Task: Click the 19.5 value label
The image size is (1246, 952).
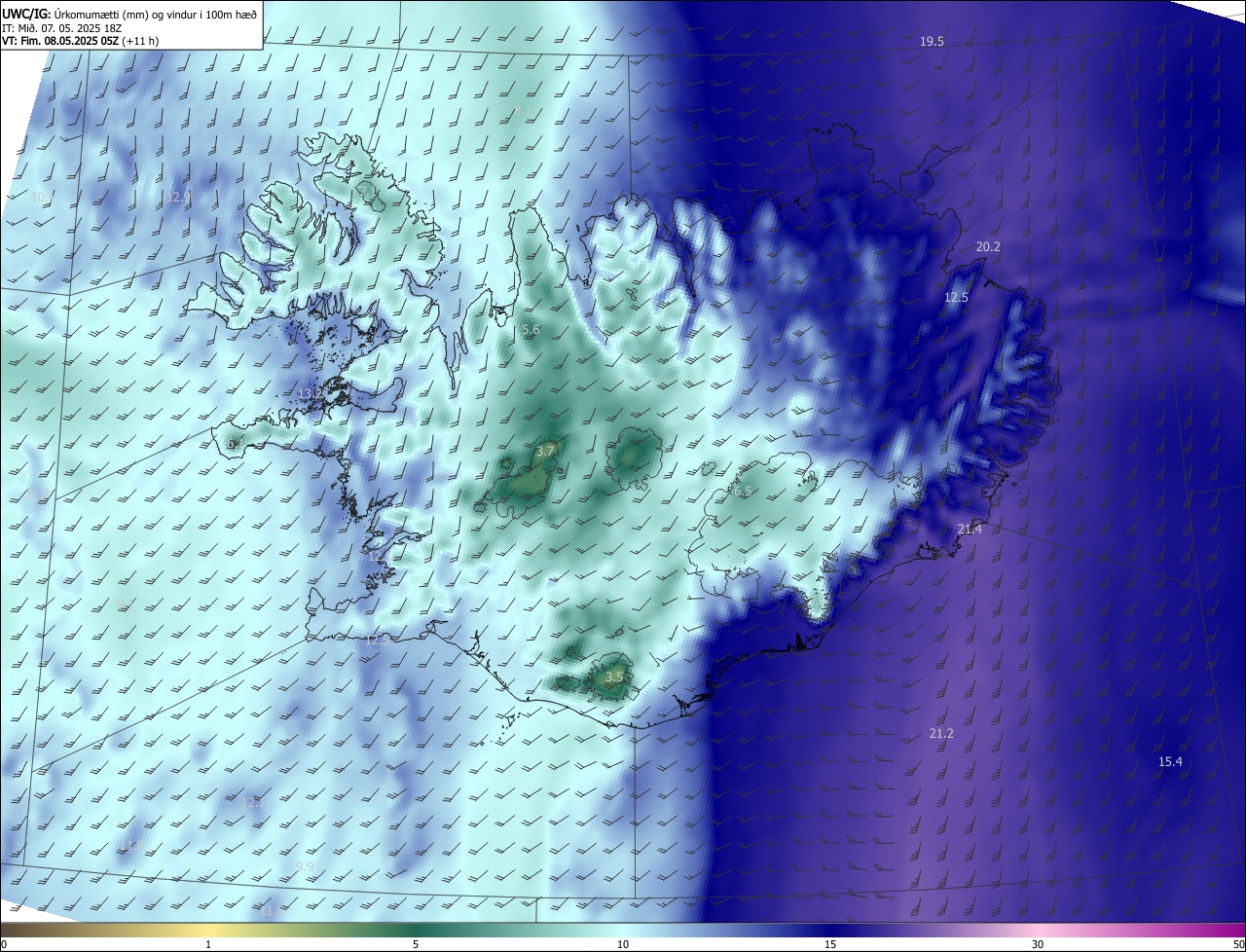Action: [933, 41]
